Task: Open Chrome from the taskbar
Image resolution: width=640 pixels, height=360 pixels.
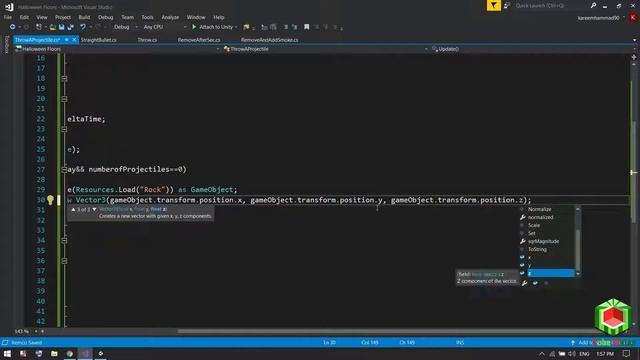Action: point(70,353)
